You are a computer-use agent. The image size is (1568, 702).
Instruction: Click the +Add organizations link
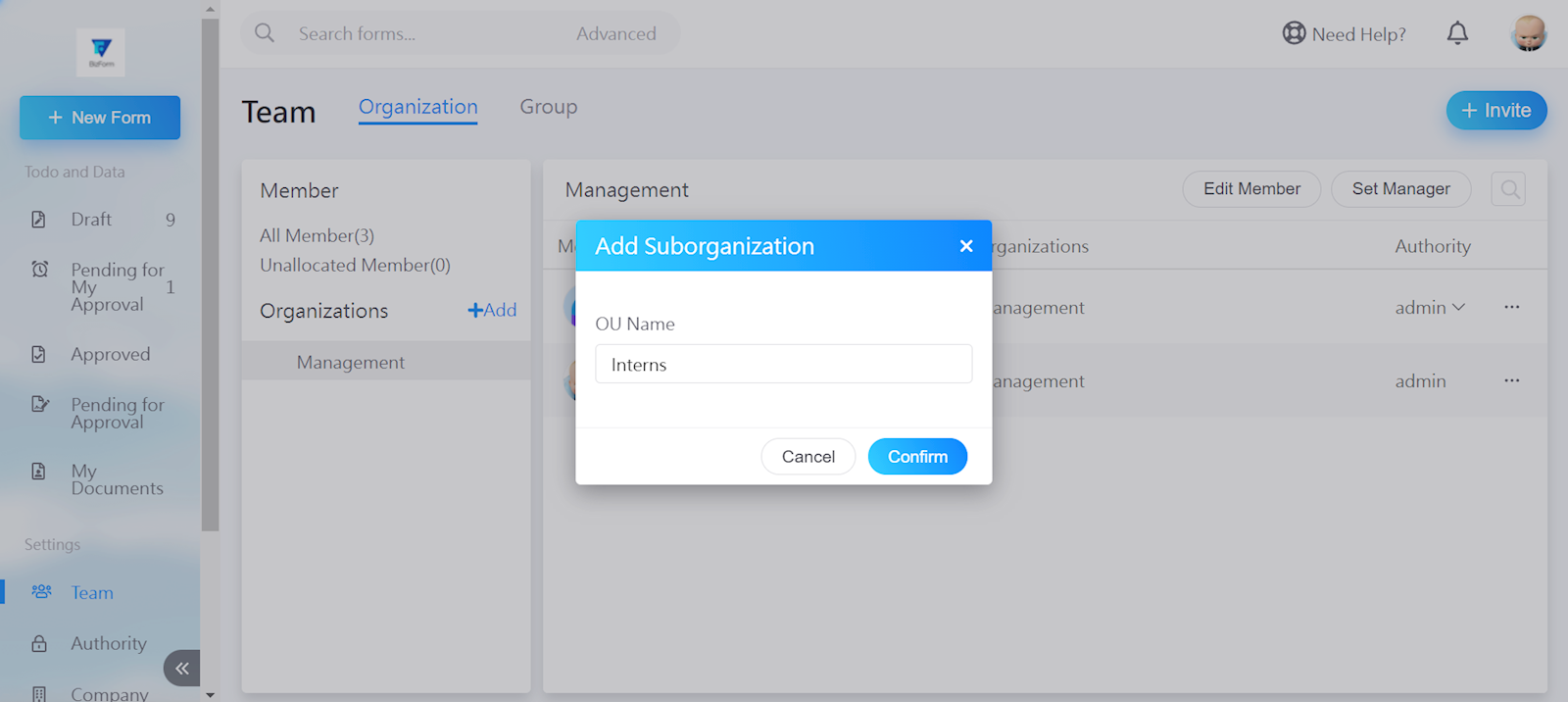pyautogui.click(x=492, y=311)
